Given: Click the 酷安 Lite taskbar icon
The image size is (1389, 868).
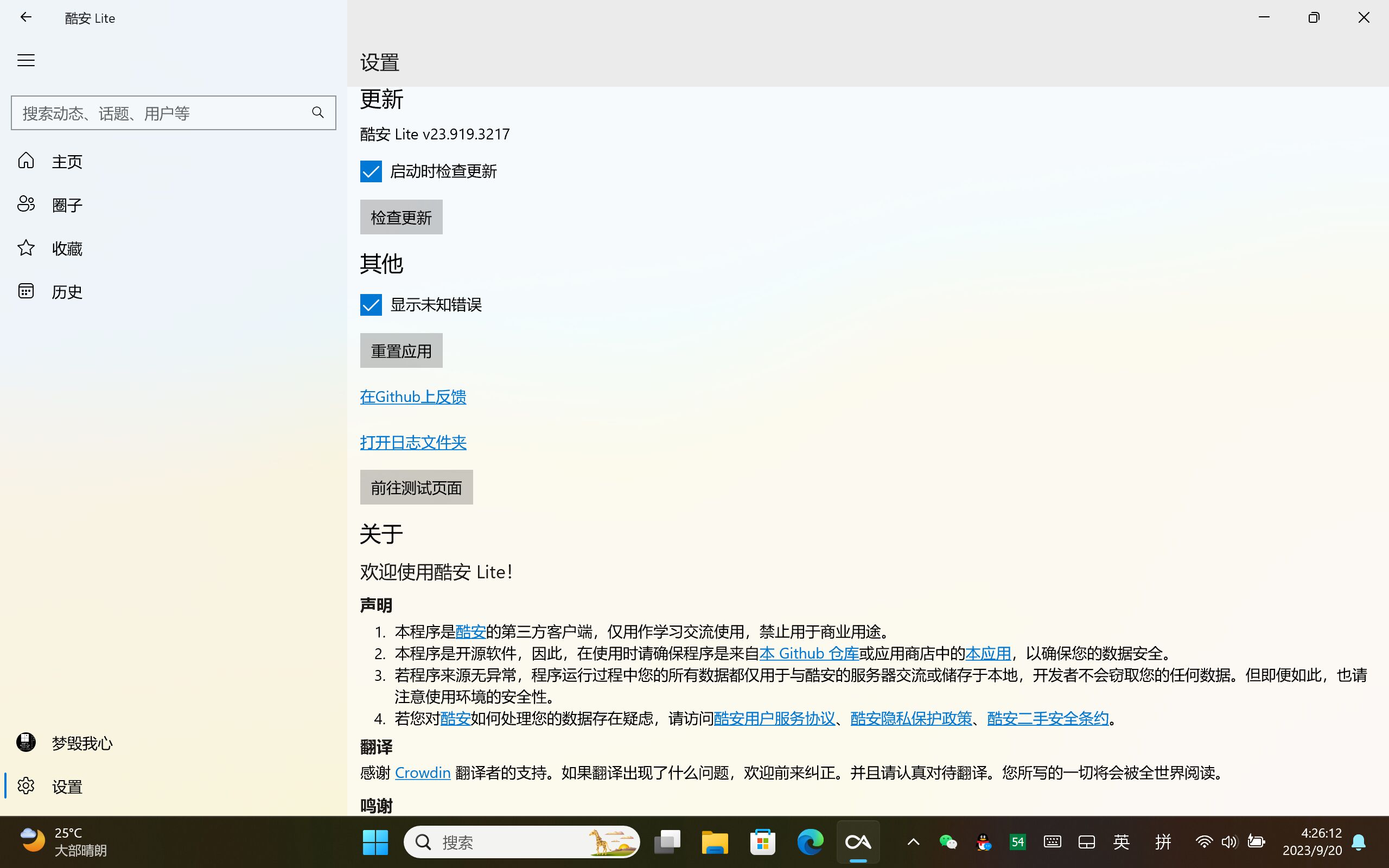Looking at the screenshot, I should click(858, 841).
